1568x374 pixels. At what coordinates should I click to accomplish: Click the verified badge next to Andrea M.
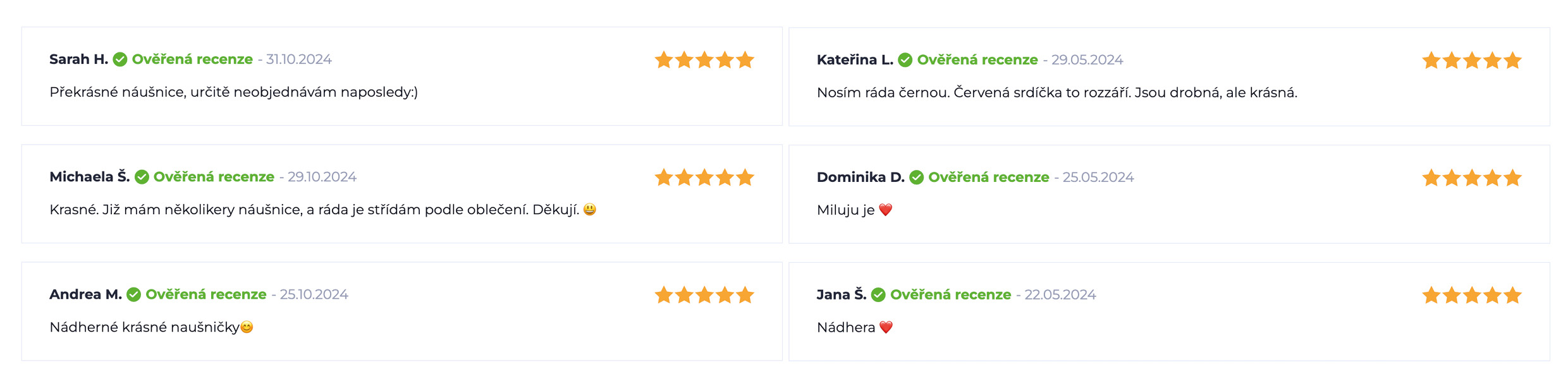133,294
